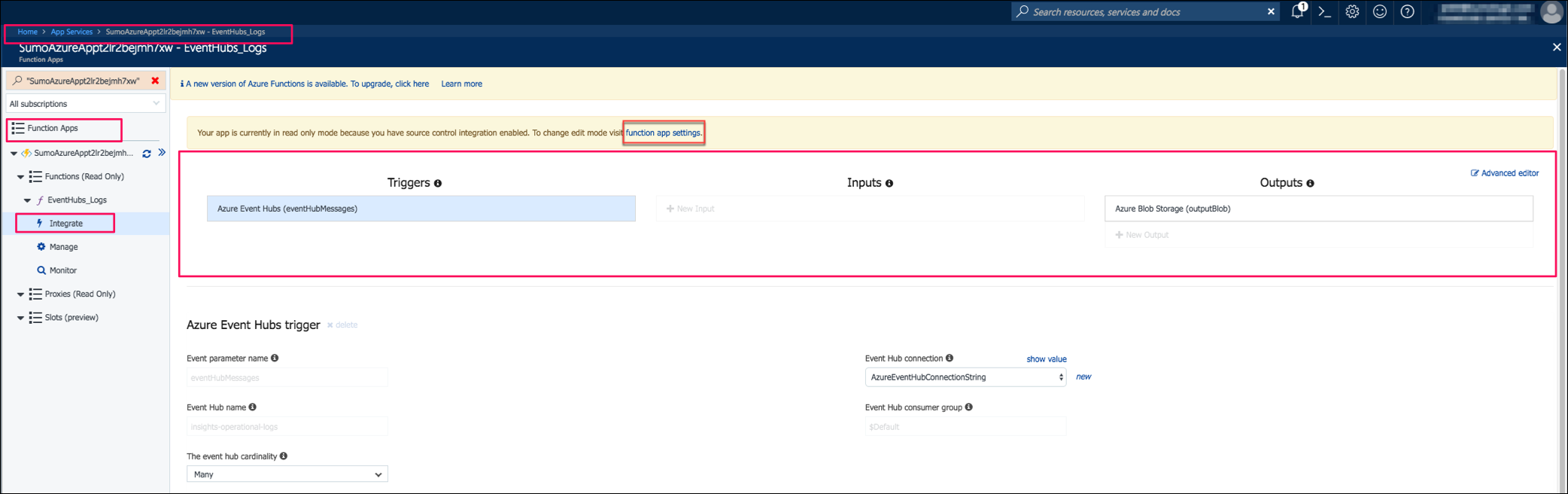This screenshot has width=1568, height=494.
Task: Launch Cloud Shell from the top bar
Action: click(x=1325, y=12)
